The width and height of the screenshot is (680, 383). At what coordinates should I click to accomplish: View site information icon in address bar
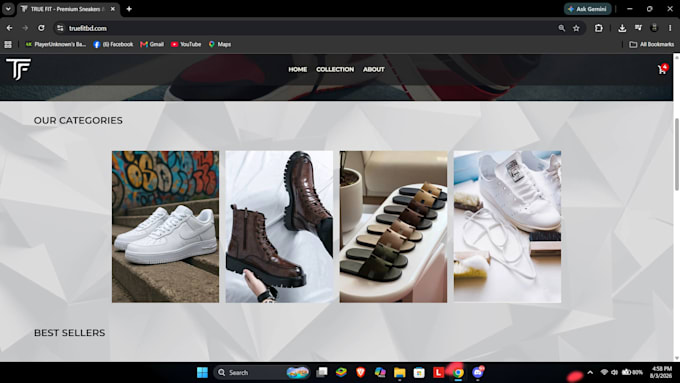point(60,28)
